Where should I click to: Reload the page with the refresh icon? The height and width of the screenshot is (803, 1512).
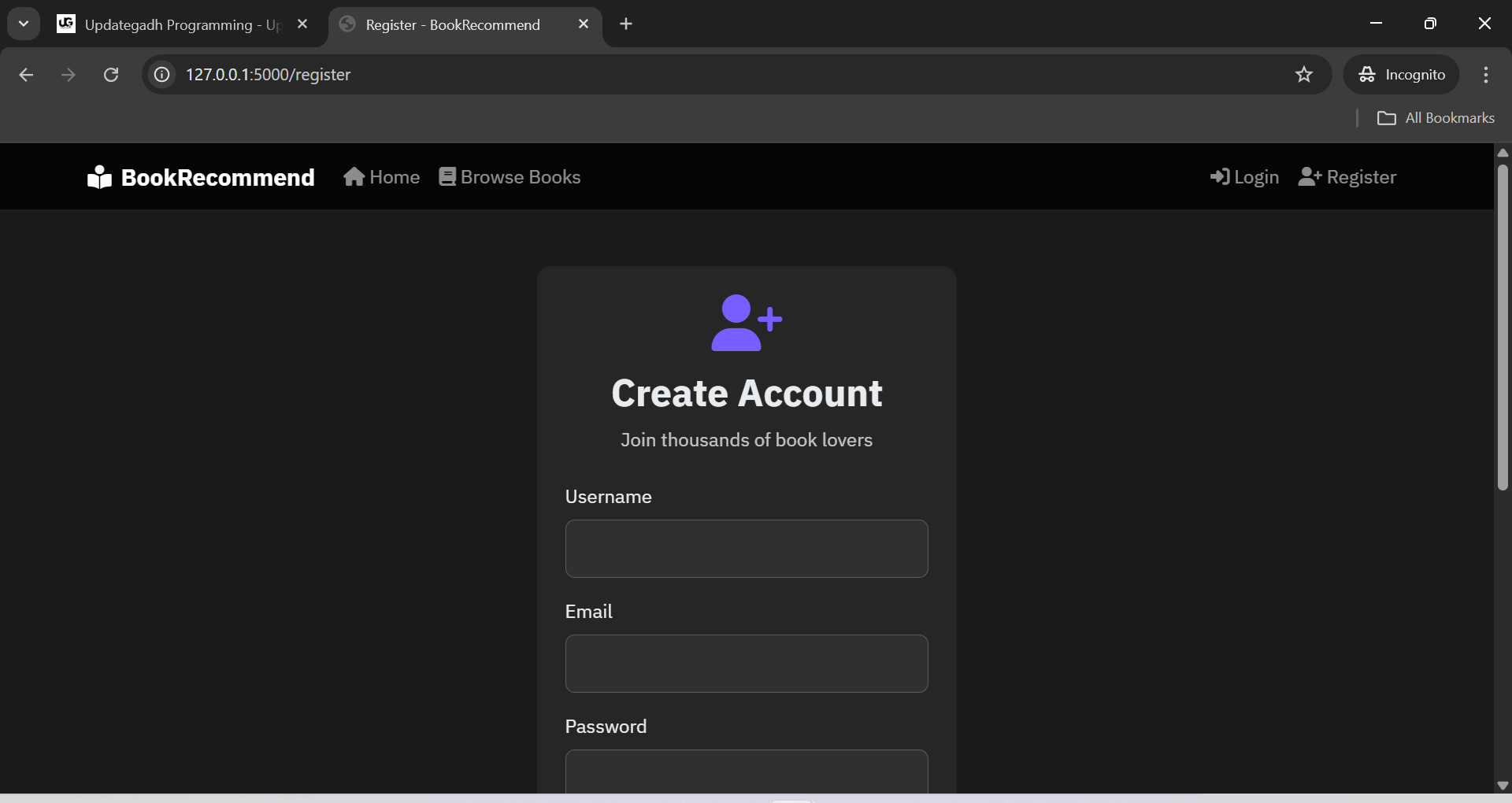click(111, 75)
